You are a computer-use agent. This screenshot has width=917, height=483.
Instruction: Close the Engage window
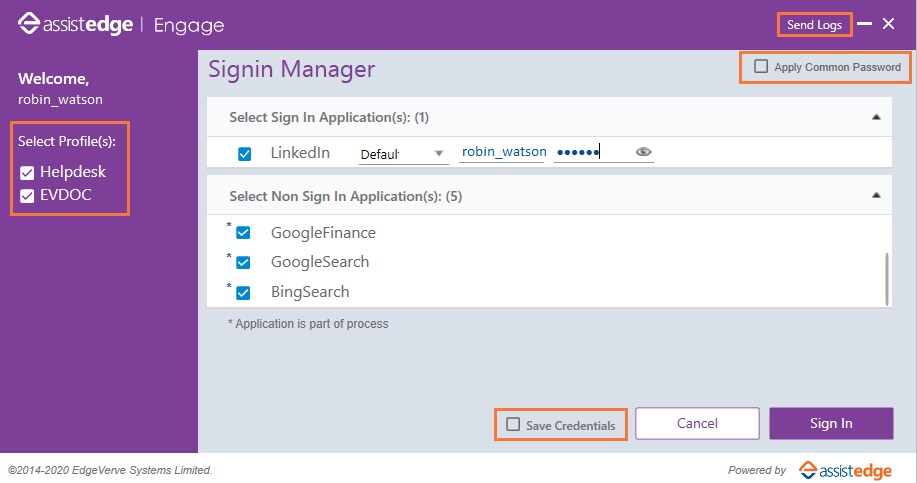tap(888, 24)
